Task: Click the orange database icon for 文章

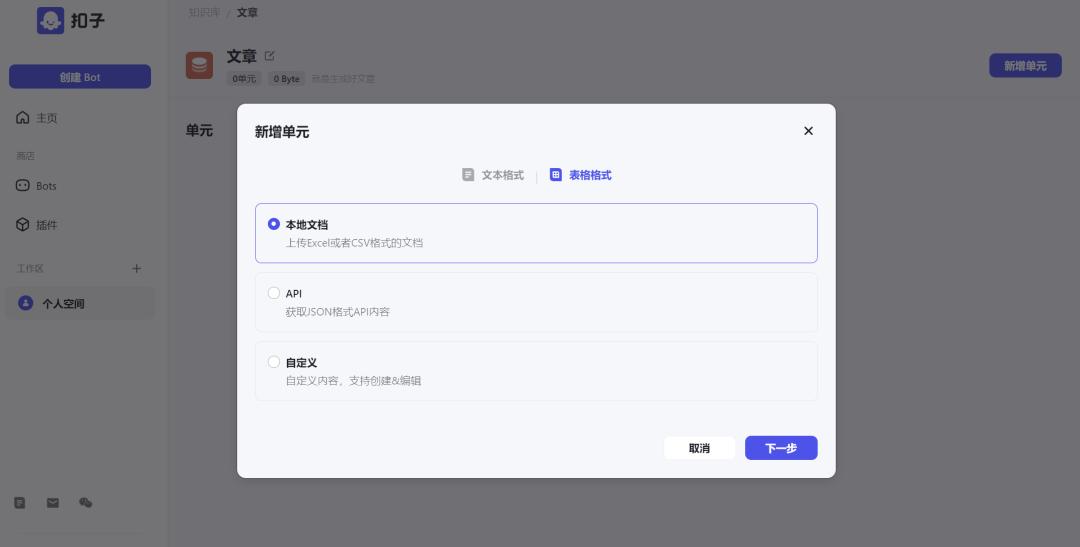Action: (x=200, y=65)
